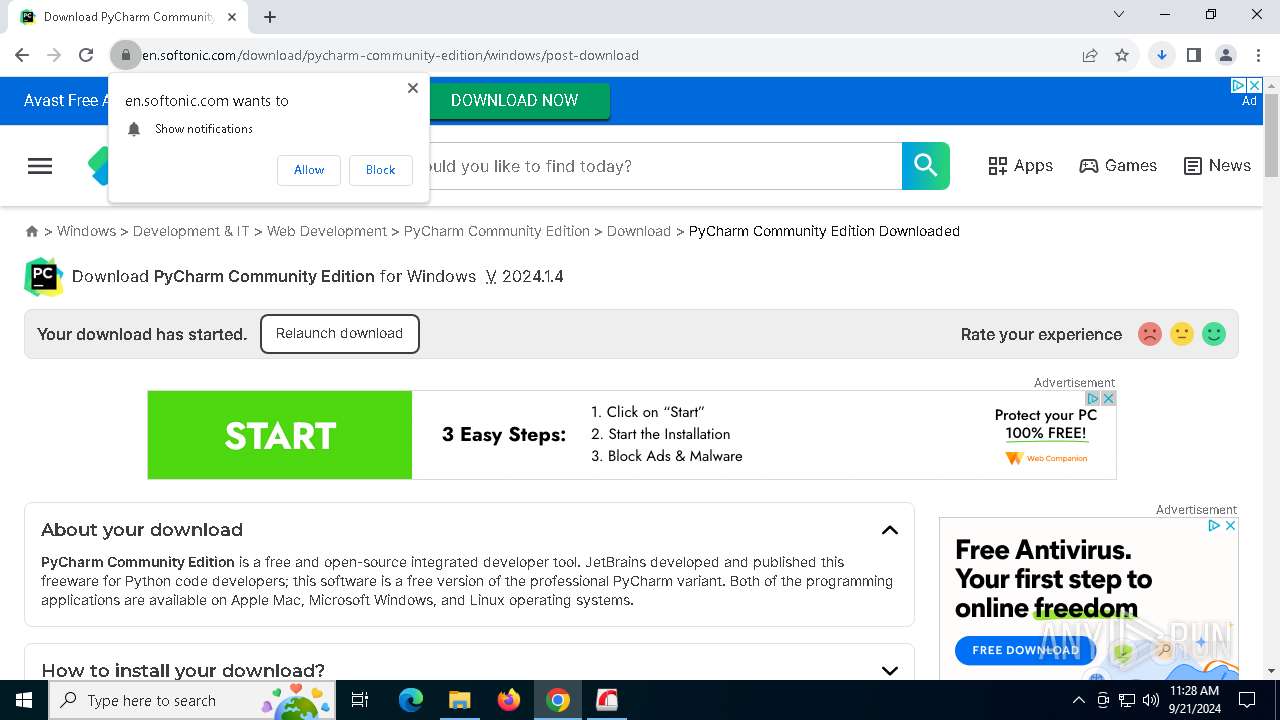
Task: Click the volume icon in system tray
Action: click(1150, 700)
